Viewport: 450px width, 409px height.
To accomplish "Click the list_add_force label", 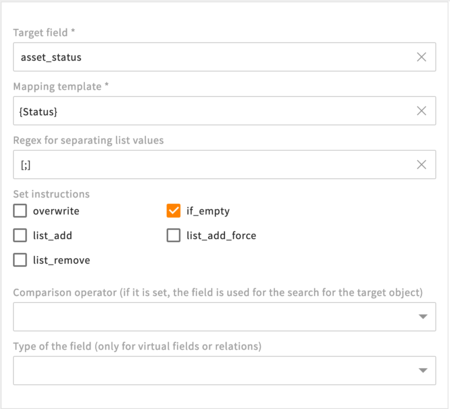I will pyautogui.click(x=221, y=236).
